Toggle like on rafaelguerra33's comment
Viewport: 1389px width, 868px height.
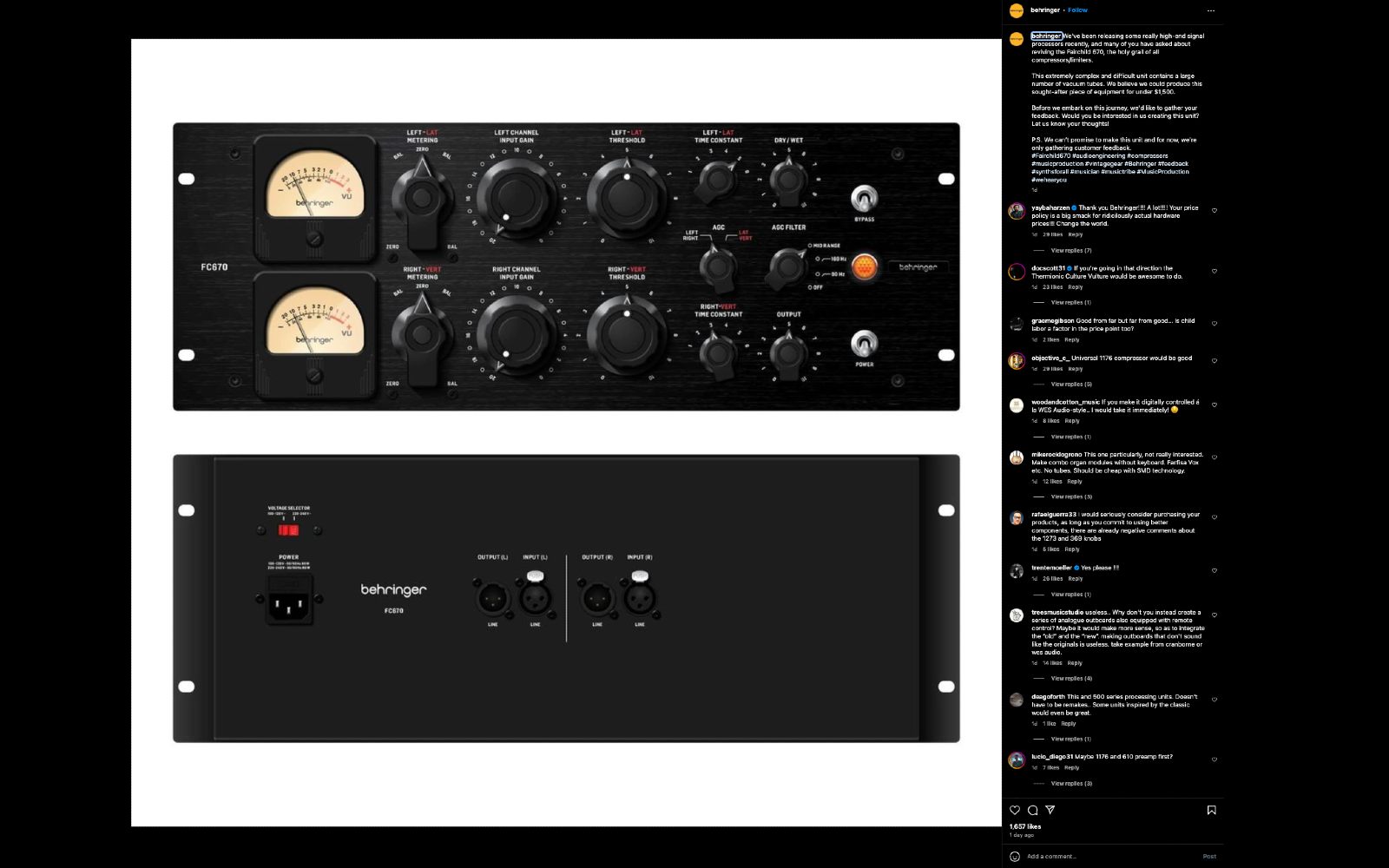click(1214, 517)
